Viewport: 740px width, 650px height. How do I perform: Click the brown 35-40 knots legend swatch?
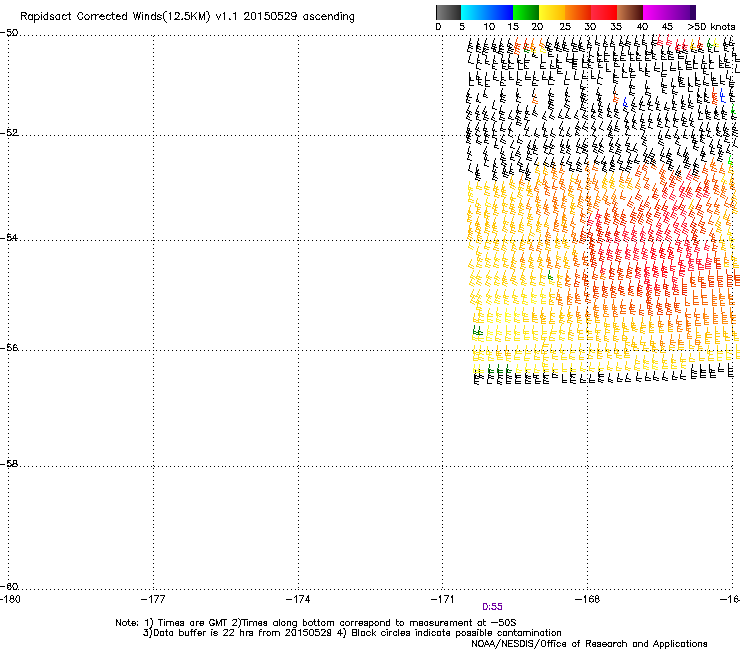pos(630,12)
